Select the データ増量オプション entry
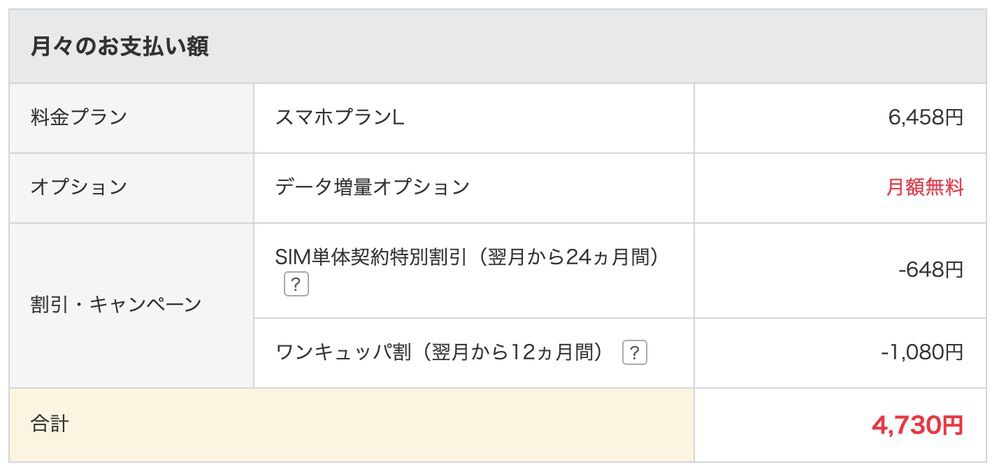This screenshot has width=1000, height=474. (372, 187)
